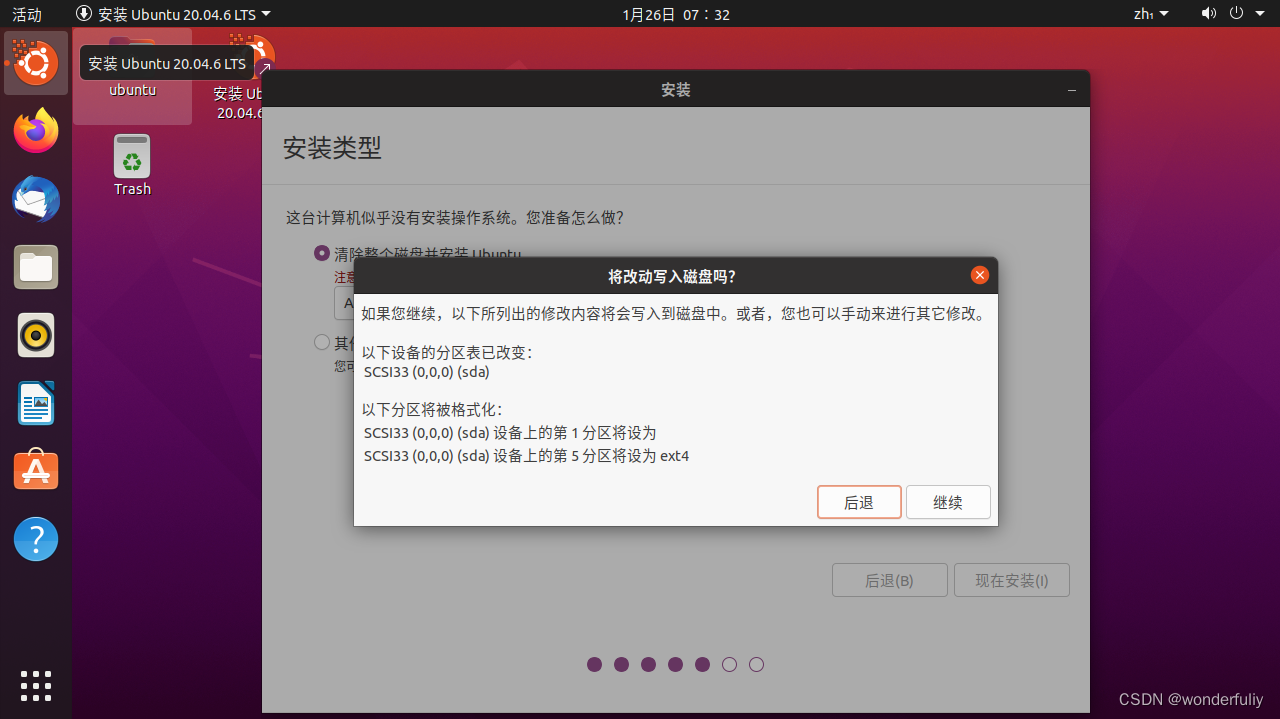Close the write changes dialog with X
This screenshot has height=719, width=1280.
[980, 275]
